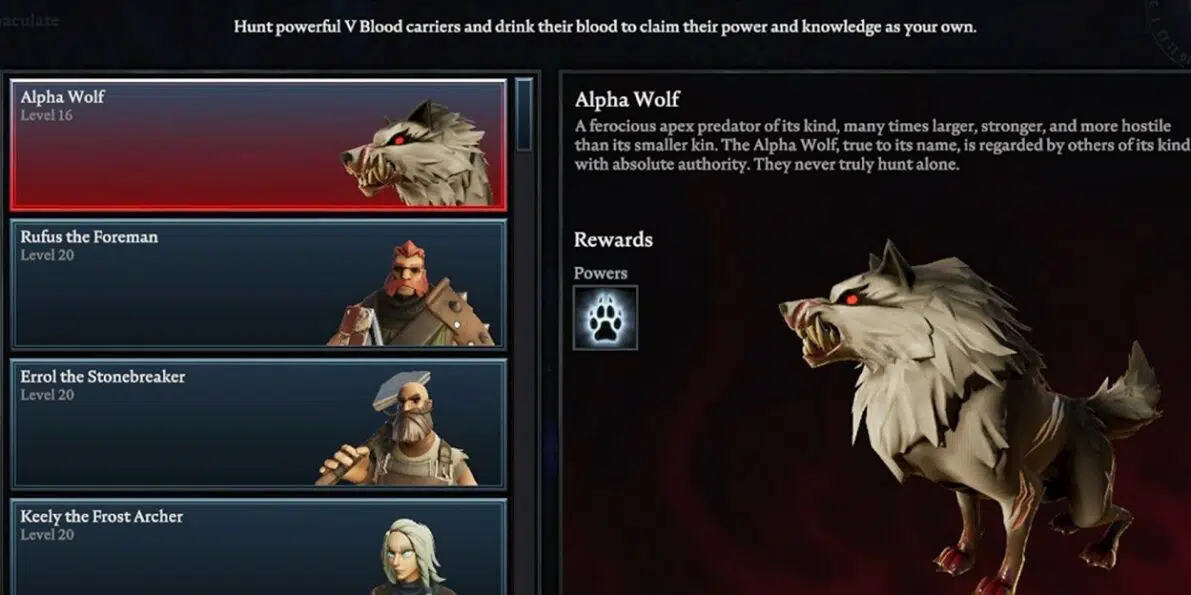Screen dimensions: 1191x595
Task: Click the Alpha Wolf description text
Action: point(881,145)
